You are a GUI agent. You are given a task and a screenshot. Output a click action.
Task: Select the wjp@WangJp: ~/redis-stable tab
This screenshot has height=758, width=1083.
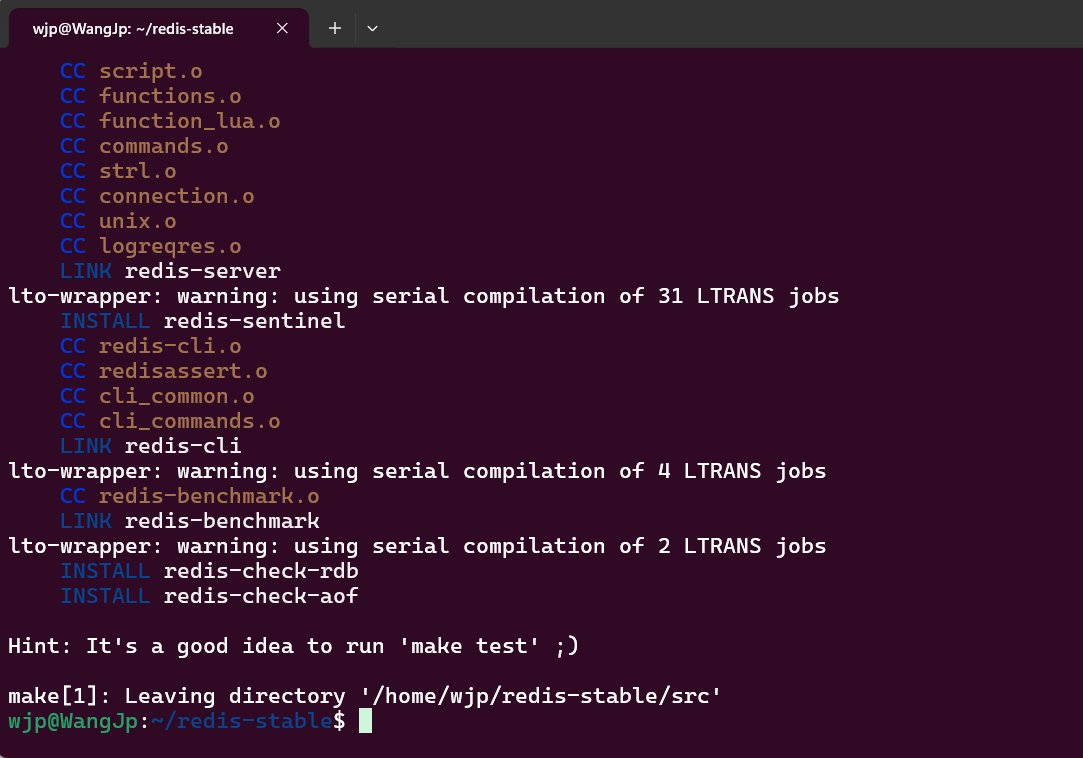159,28
